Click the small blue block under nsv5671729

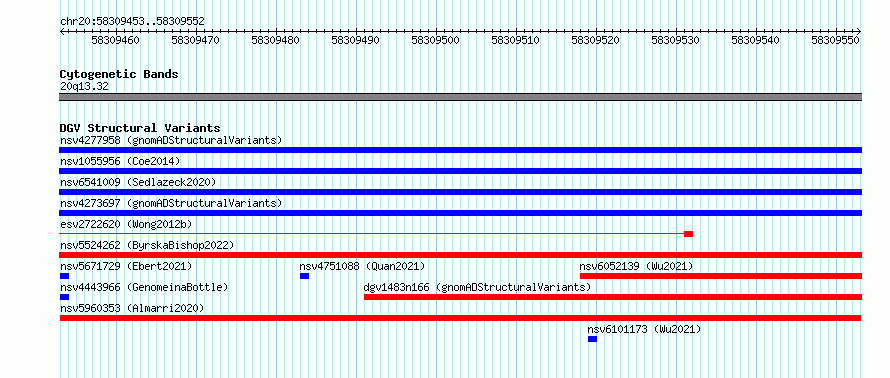(x=64, y=276)
